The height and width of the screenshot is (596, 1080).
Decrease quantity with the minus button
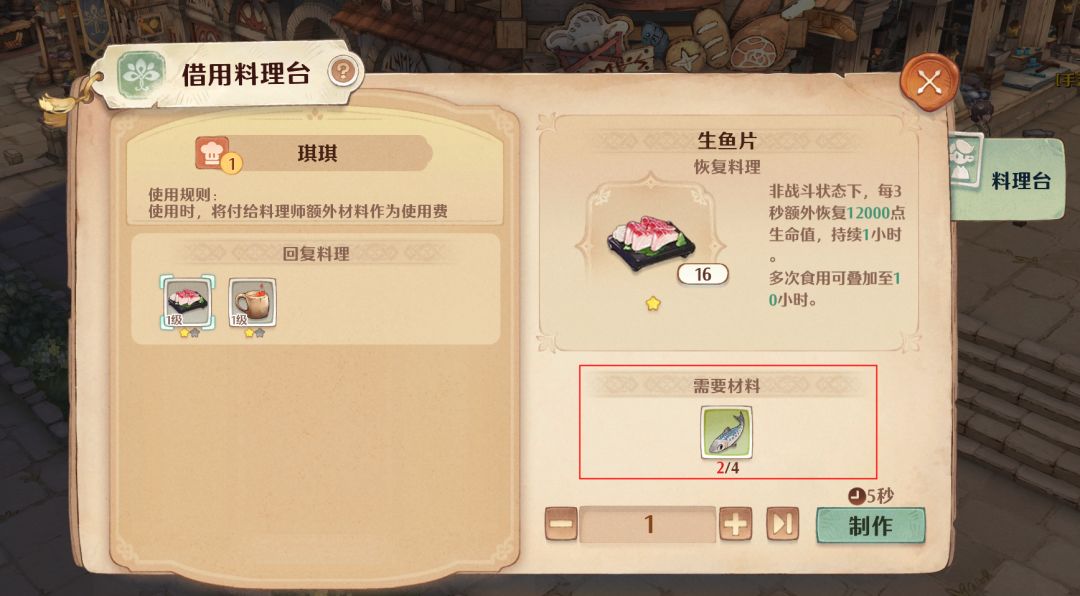point(561,525)
